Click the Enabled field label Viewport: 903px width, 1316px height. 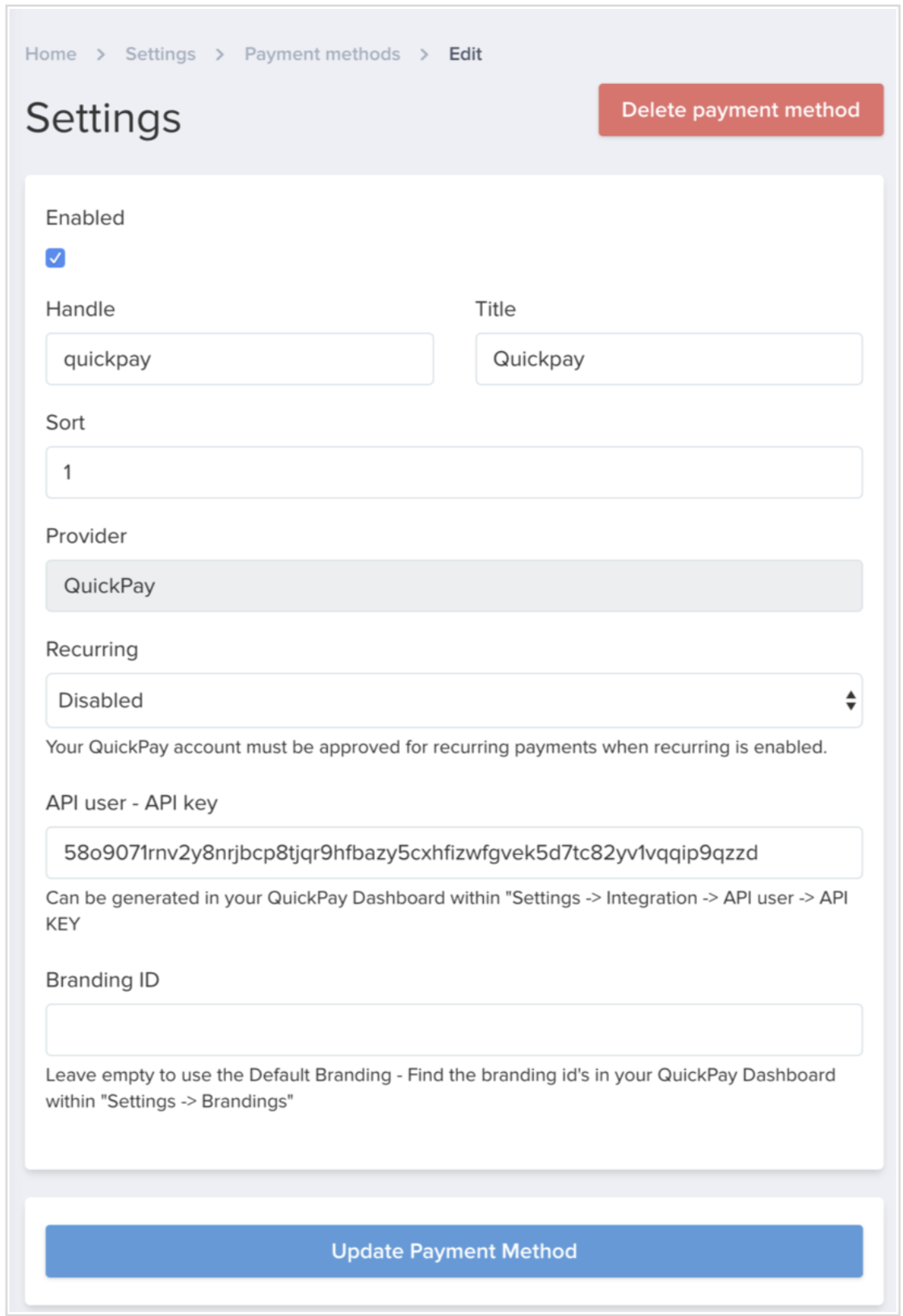(x=85, y=218)
